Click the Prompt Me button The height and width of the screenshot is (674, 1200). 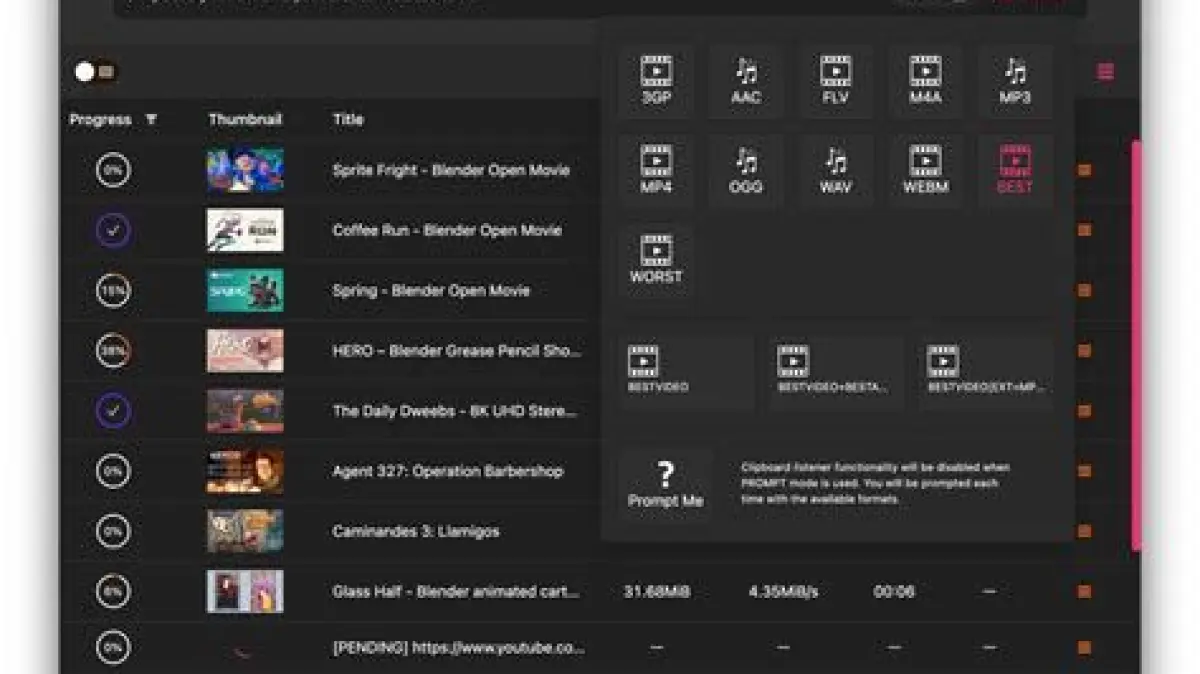(665, 485)
